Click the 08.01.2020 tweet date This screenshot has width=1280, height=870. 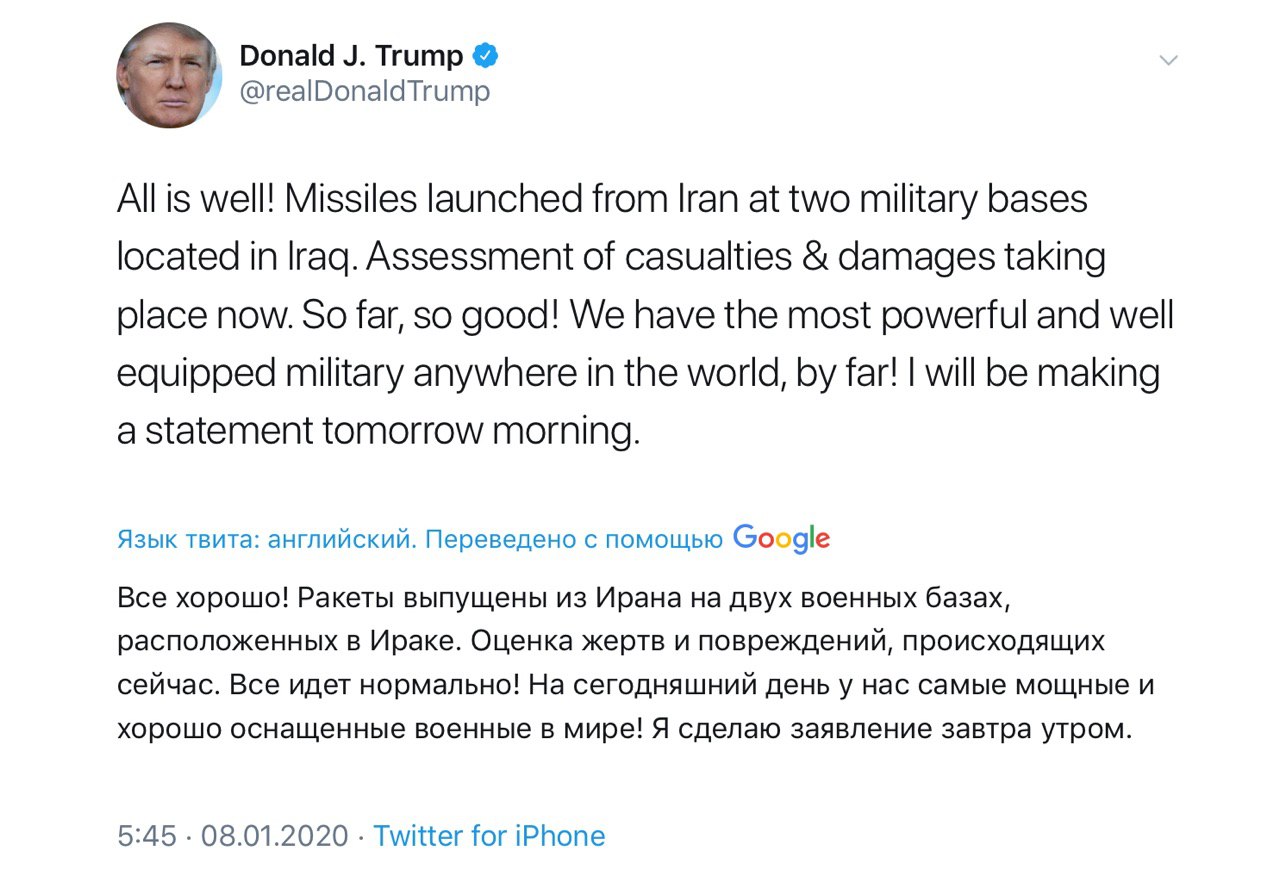click(275, 835)
